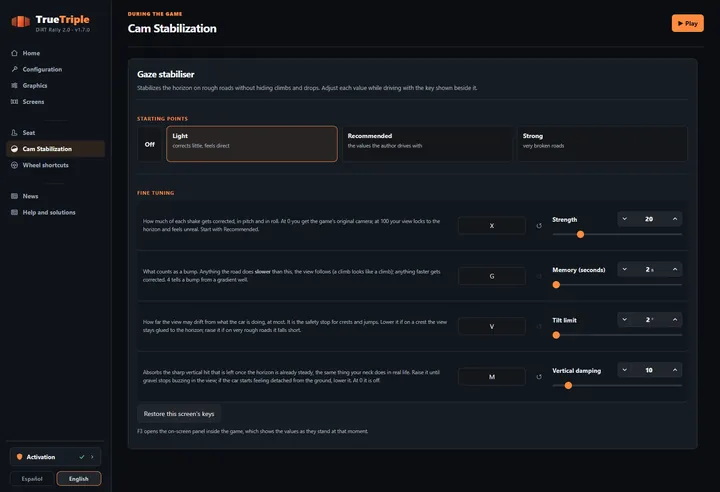Click the Memory (seconds) slider handle
Image resolution: width=720 pixels, height=492 pixels.
click(x=556, y=285)
